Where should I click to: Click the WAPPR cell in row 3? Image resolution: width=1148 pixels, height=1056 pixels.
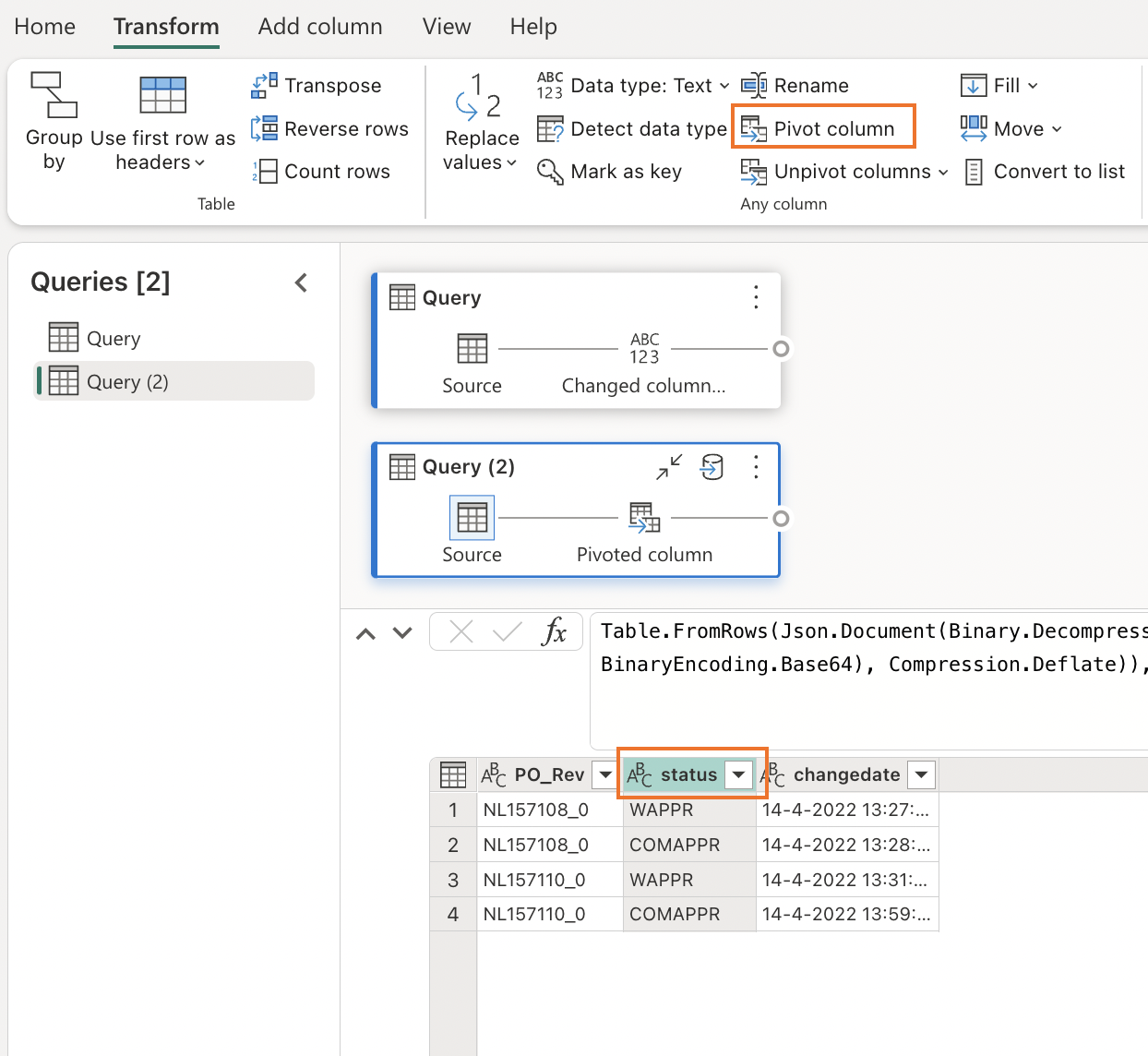688,880
